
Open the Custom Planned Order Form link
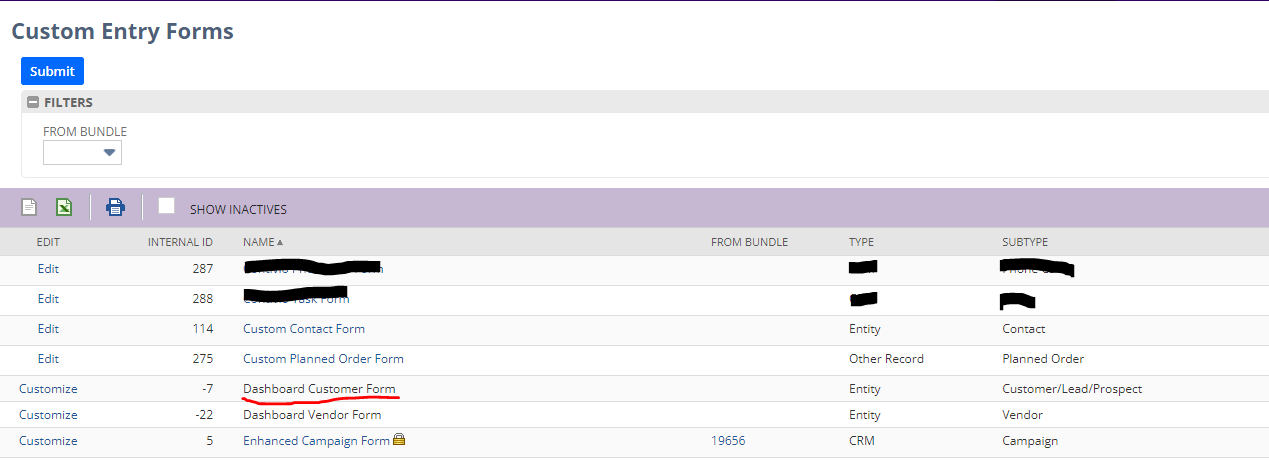(323, 359)
